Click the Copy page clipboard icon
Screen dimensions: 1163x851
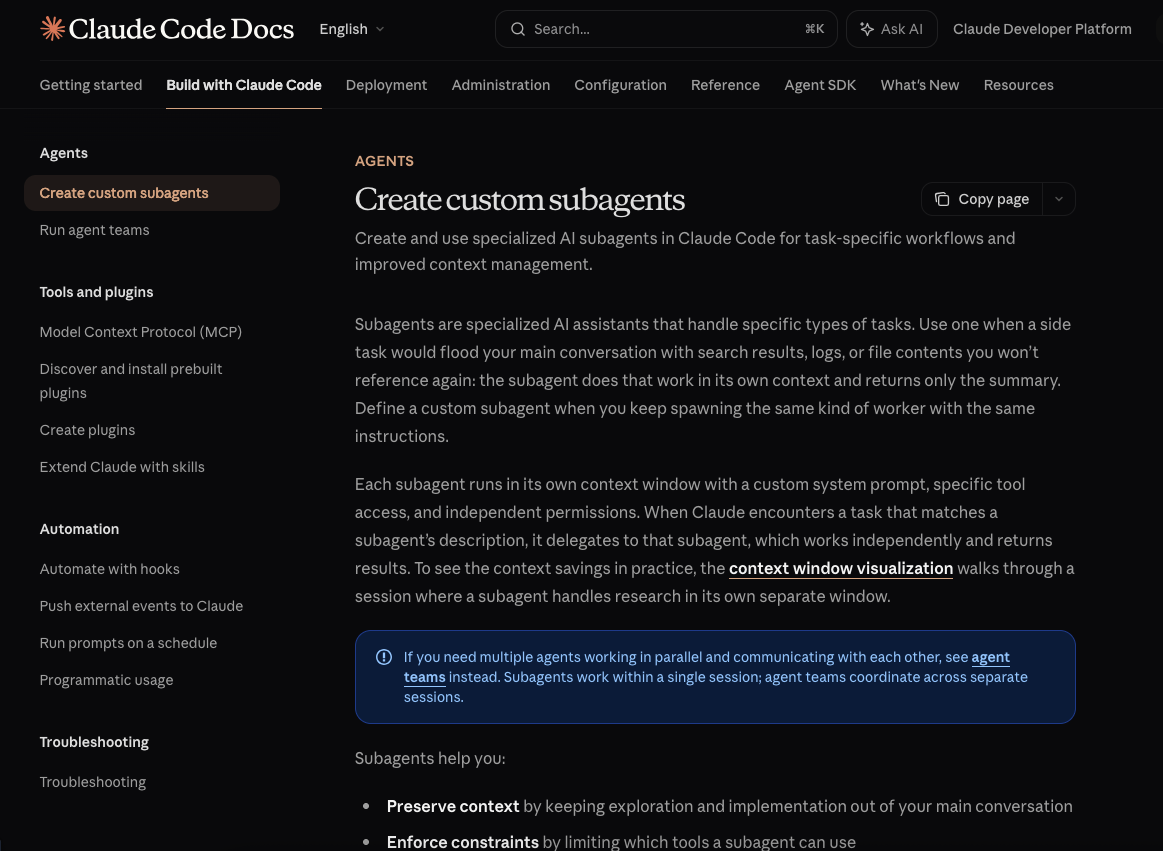point(942,199)
